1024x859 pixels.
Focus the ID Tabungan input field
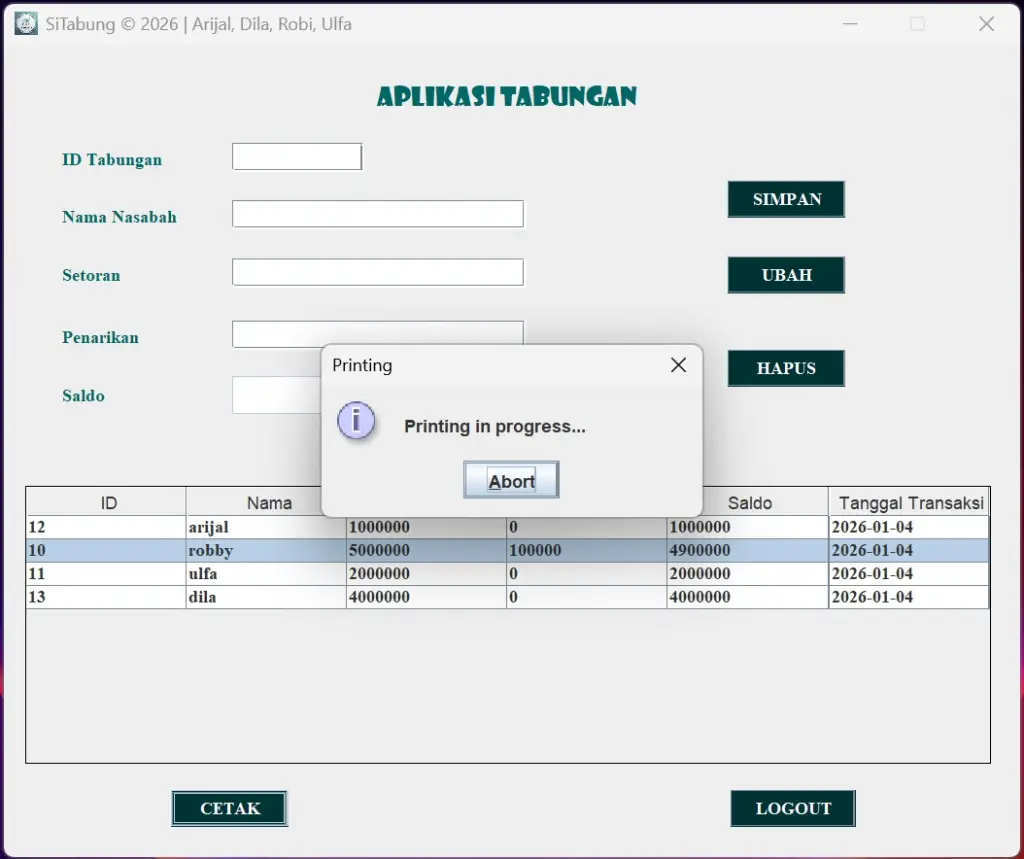[x=297, y=157]
